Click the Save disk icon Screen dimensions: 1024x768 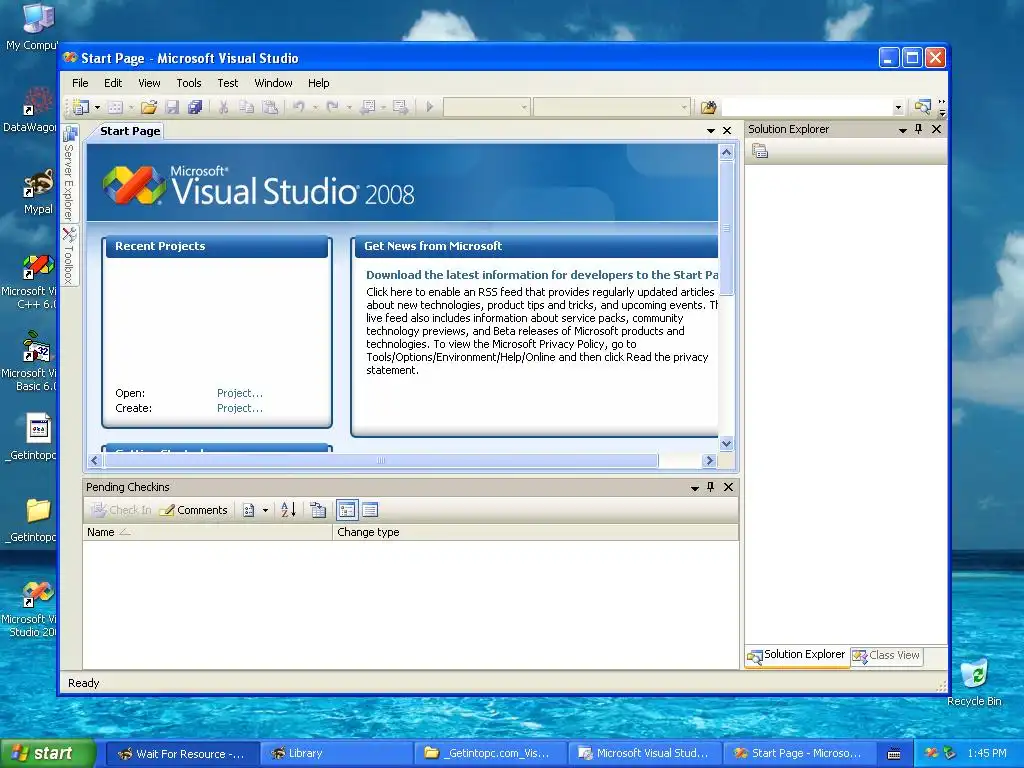172,107
